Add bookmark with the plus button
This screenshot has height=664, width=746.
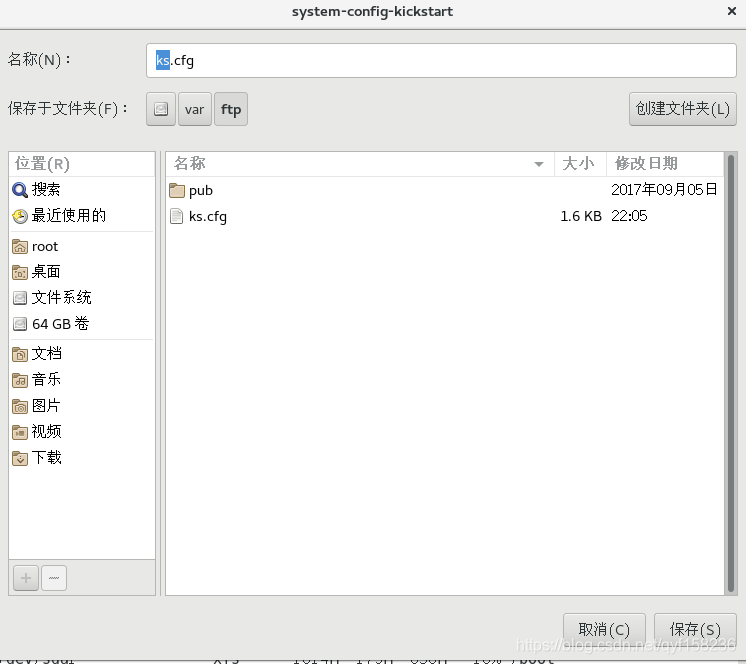tap(26, 578)
